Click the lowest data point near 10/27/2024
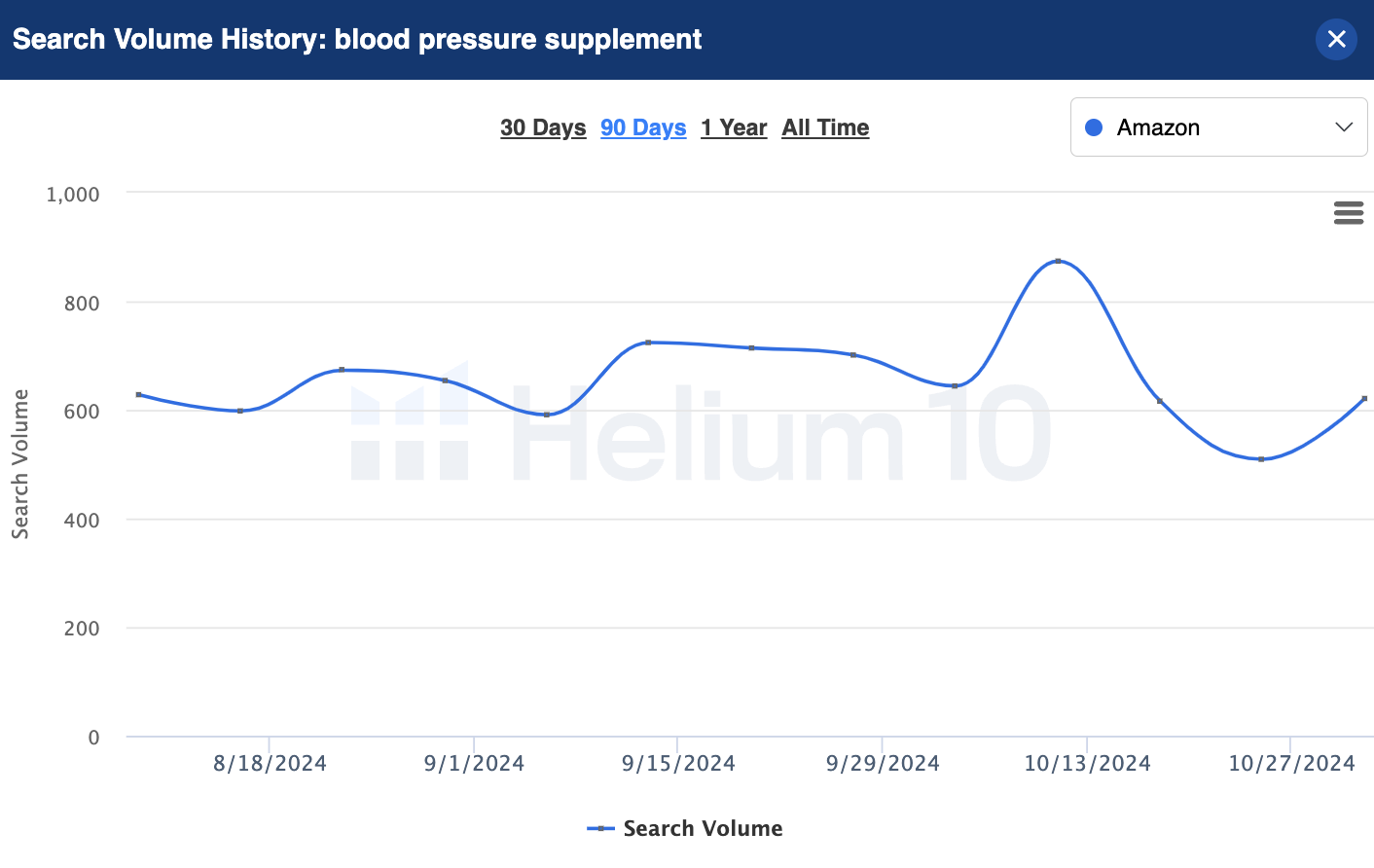1374x868 pixels. point(1261,459)
